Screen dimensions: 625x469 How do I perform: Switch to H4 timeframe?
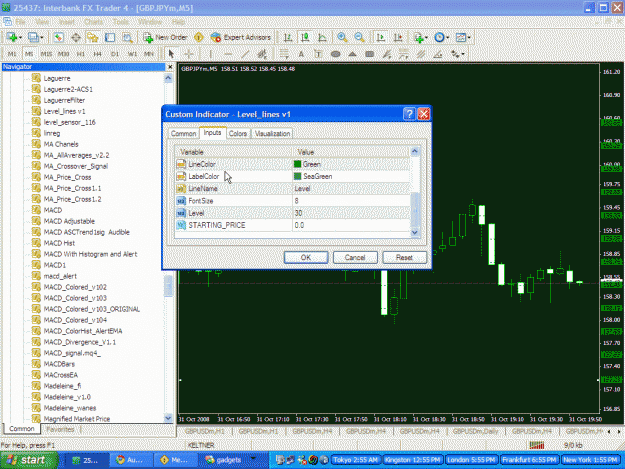(x=98, y=54)
